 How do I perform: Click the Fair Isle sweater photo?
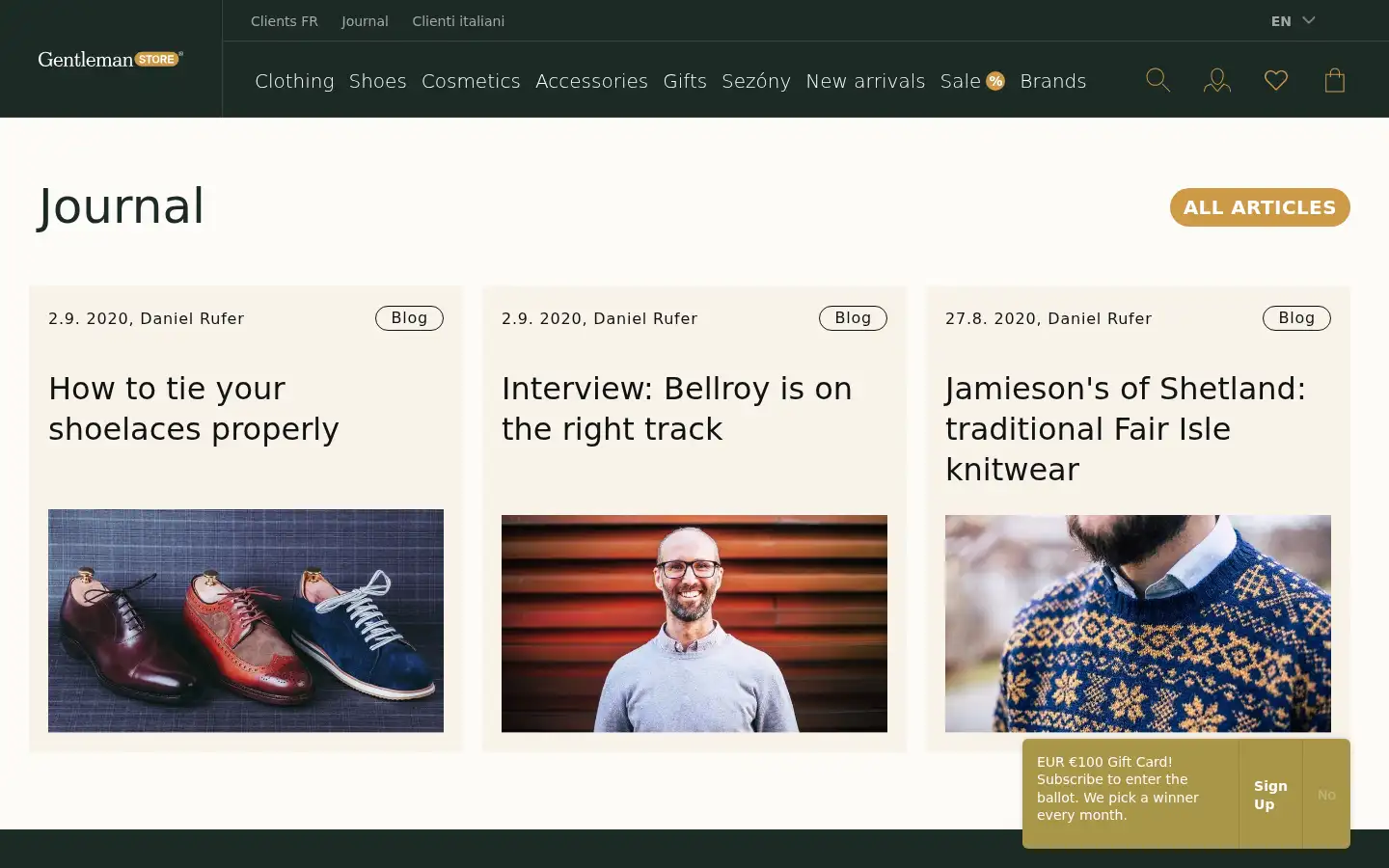click(x=1138, y=623)
